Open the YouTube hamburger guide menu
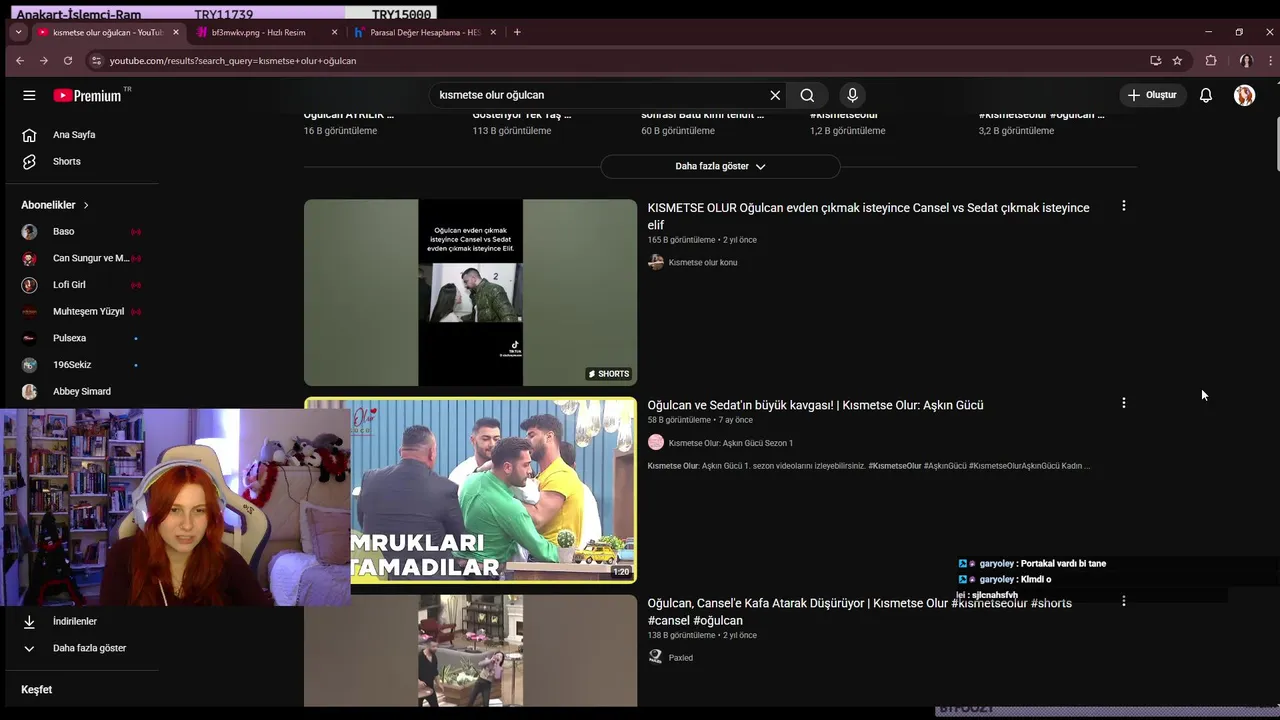 pyautogui.click(x=29, y=95)
